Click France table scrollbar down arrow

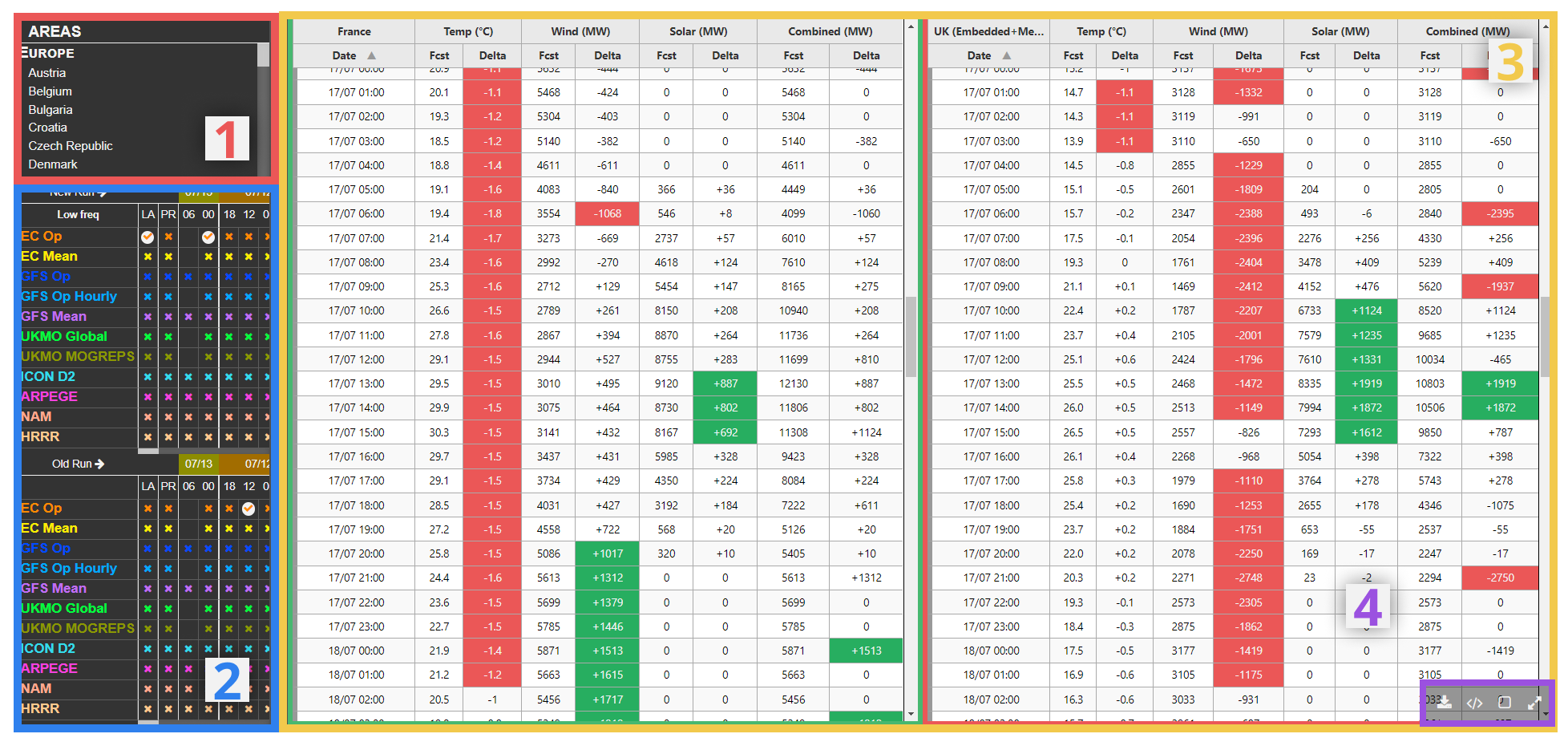coord(911,714)
